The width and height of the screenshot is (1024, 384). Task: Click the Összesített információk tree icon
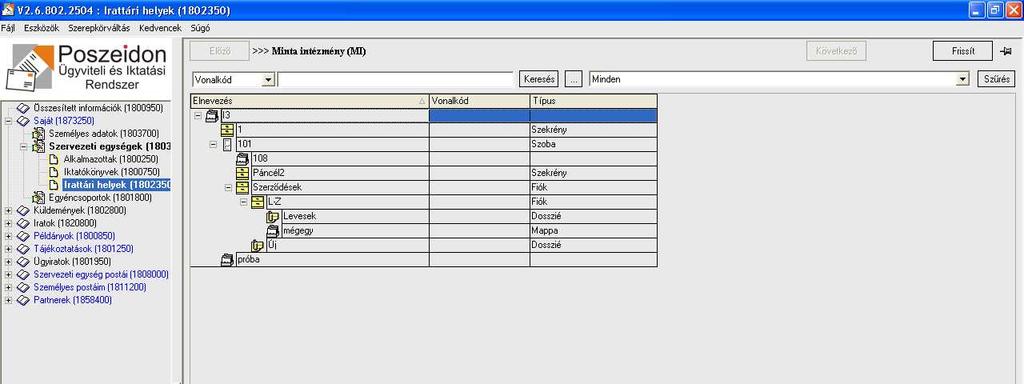(24, 108)
